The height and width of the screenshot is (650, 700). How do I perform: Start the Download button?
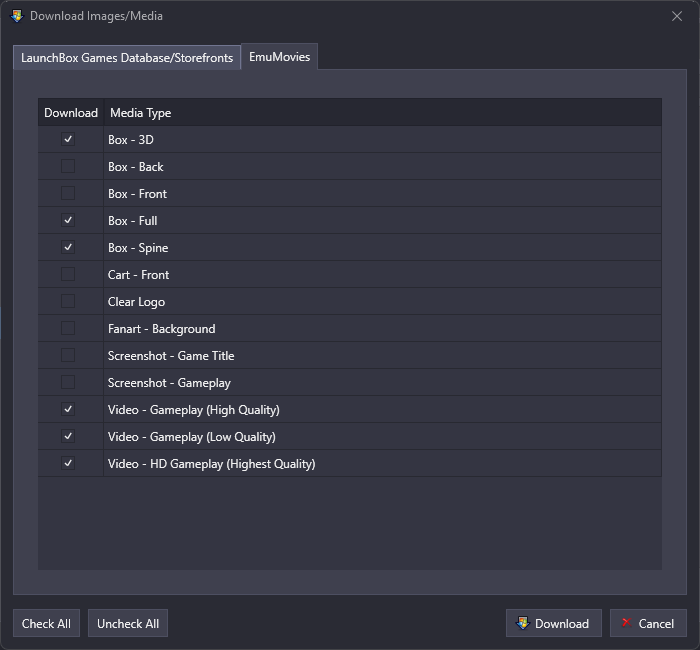(x=554, y=623)
